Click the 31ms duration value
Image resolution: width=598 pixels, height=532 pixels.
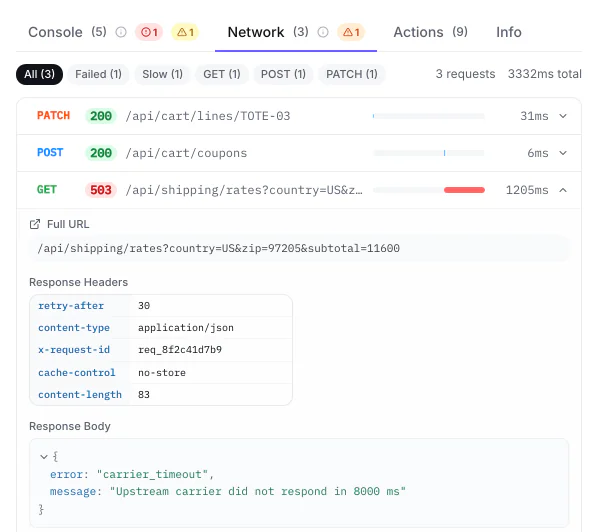coord(534,116)
